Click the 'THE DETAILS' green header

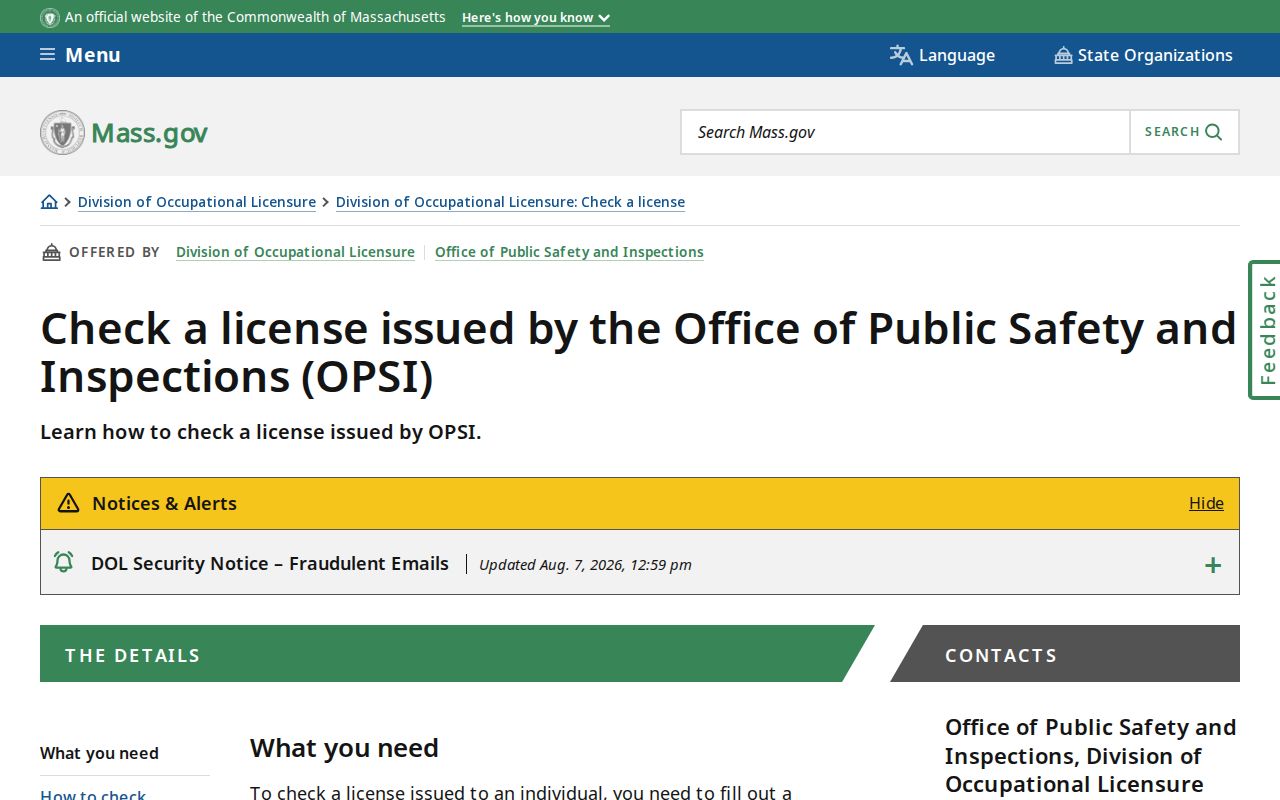coord(457,654)
